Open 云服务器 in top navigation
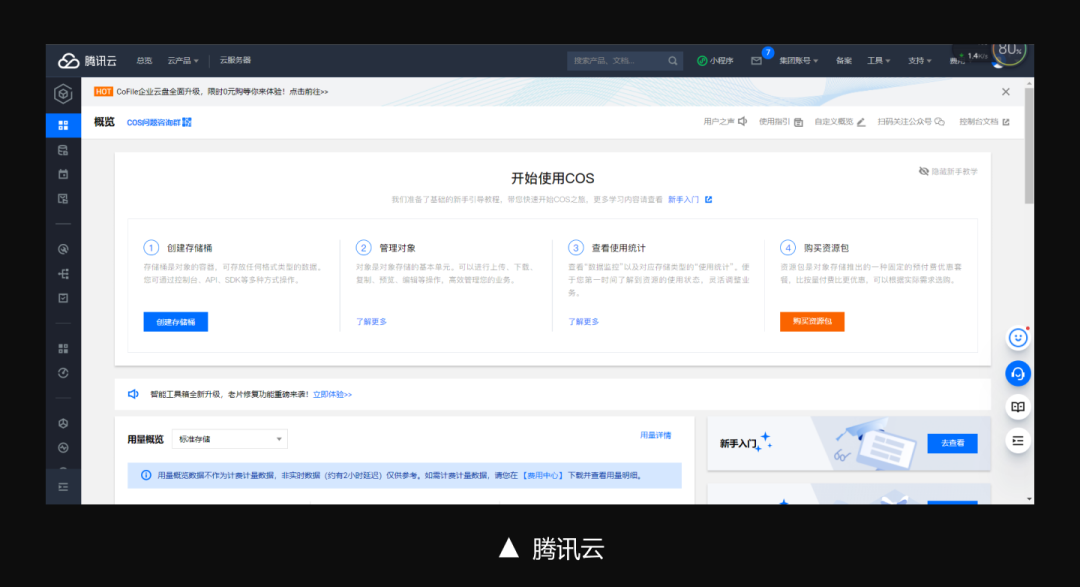This screenshot has height=587, width=1080. pyautogui.click(x=235, y=61)
